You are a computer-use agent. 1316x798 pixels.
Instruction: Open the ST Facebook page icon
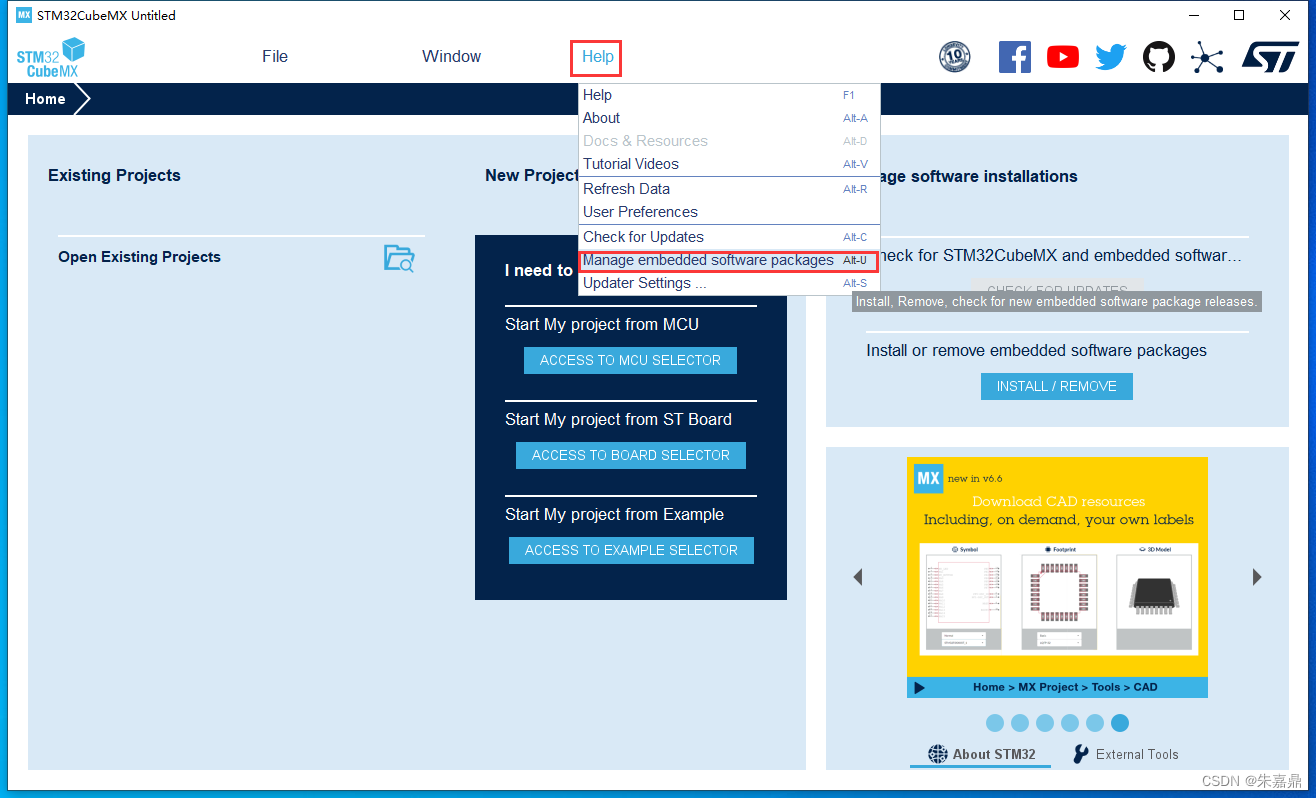(x=1015, y=57)
